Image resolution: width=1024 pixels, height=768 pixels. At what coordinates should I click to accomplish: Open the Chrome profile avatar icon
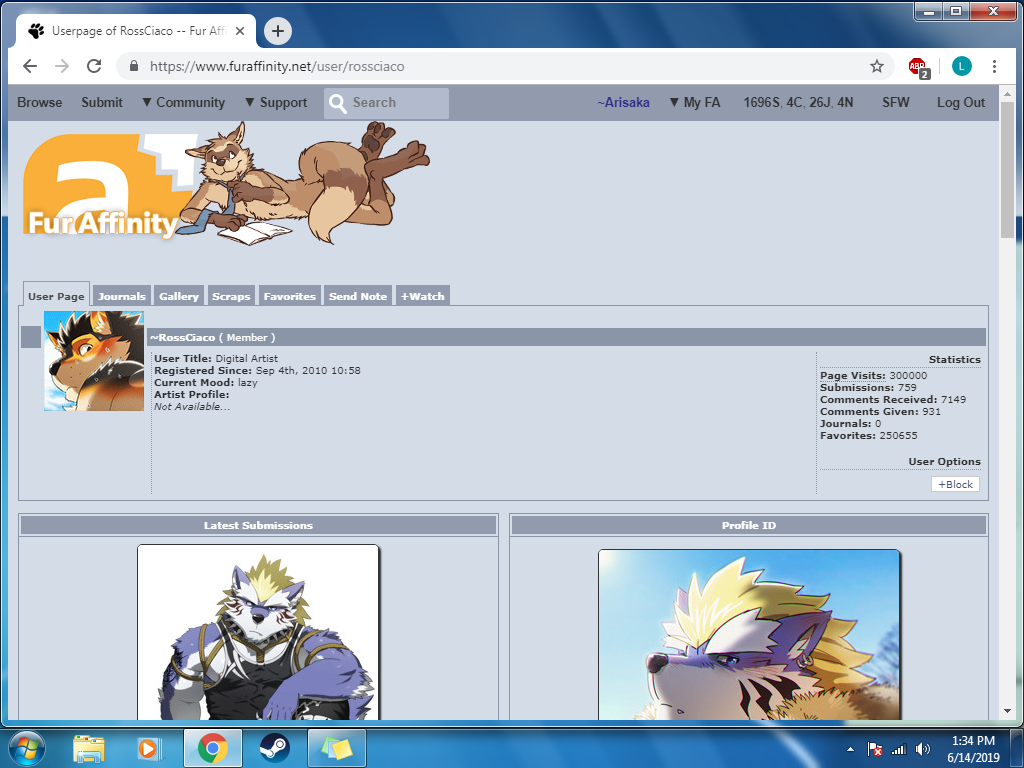(x=961, y=66)
